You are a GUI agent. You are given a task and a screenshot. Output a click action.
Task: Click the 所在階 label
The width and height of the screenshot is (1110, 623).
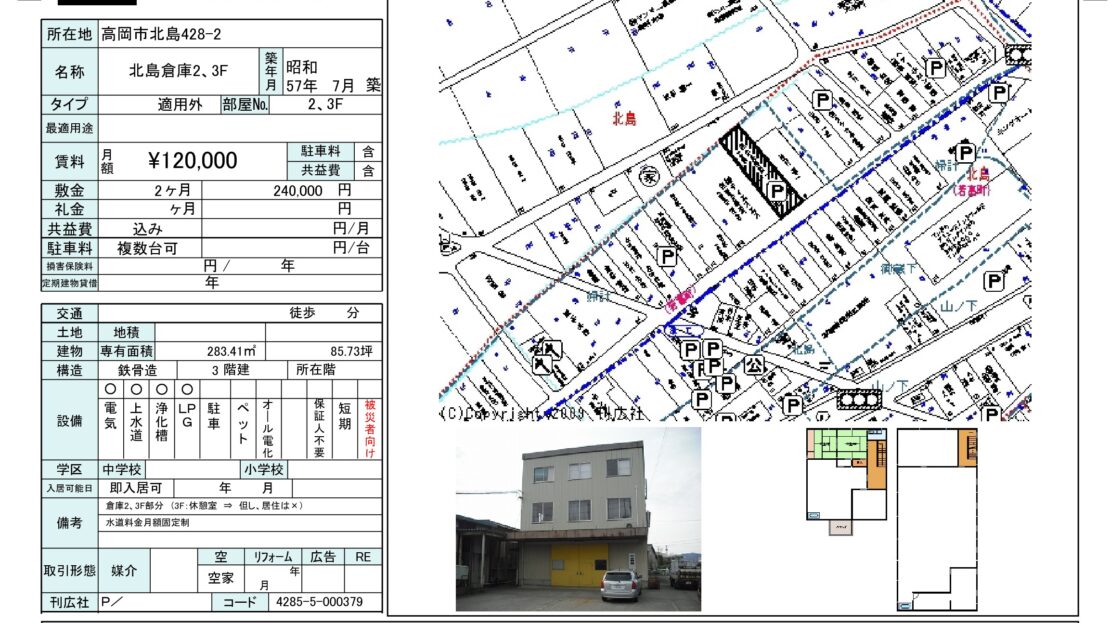316,370
